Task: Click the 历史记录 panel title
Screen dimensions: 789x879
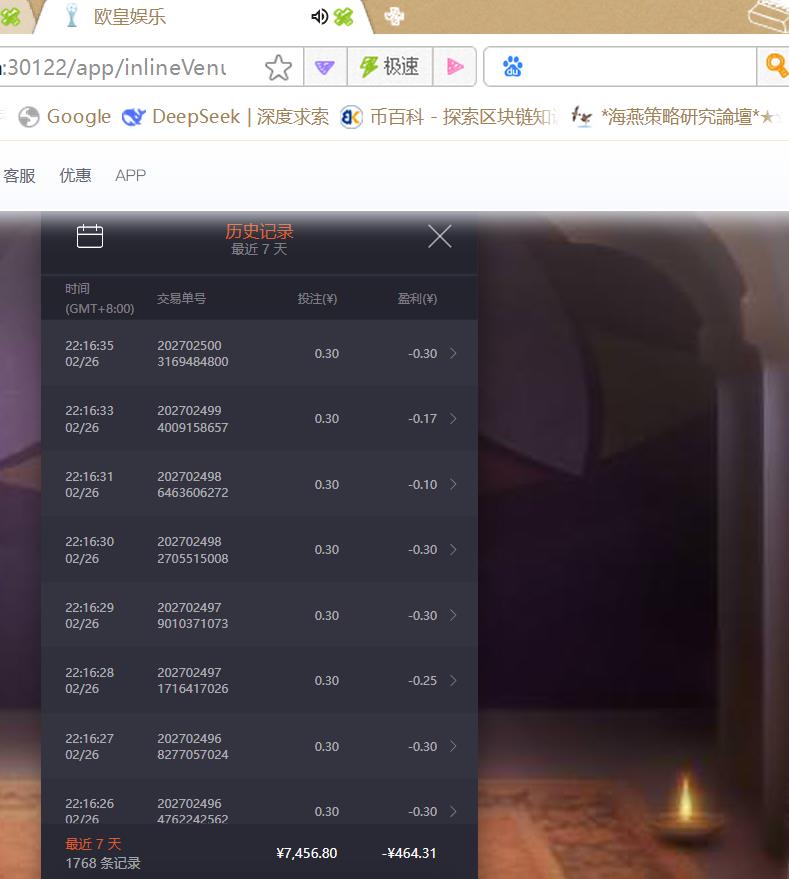Action: pyautogui.click(x=259, y=231)
